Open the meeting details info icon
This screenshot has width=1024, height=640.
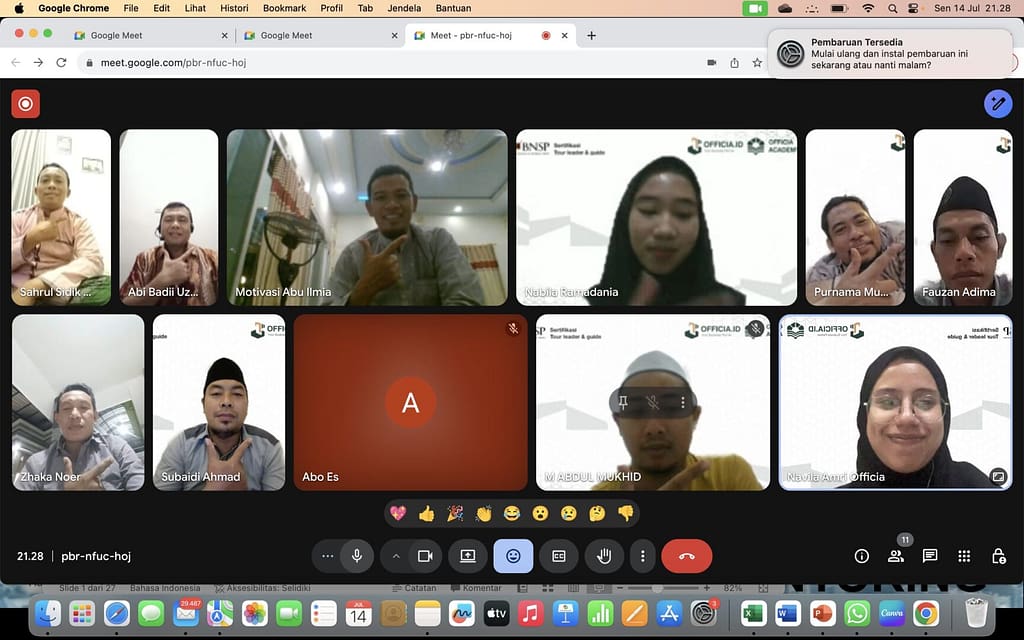[x=861, y=556]
